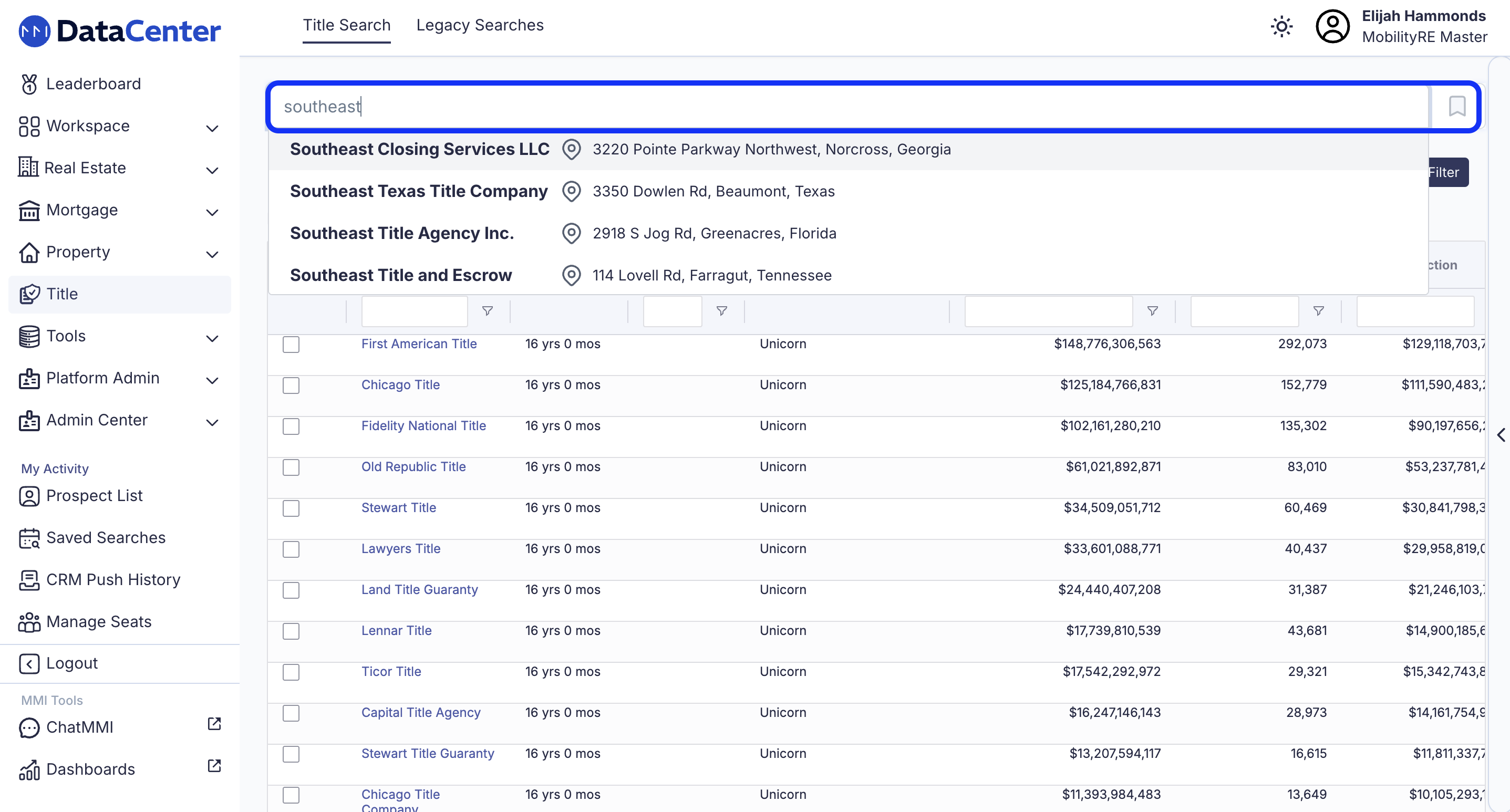This screenshot has height=812, width=1510.
Task: Click the Logout arrow icon
Action: tap(29, 663)
